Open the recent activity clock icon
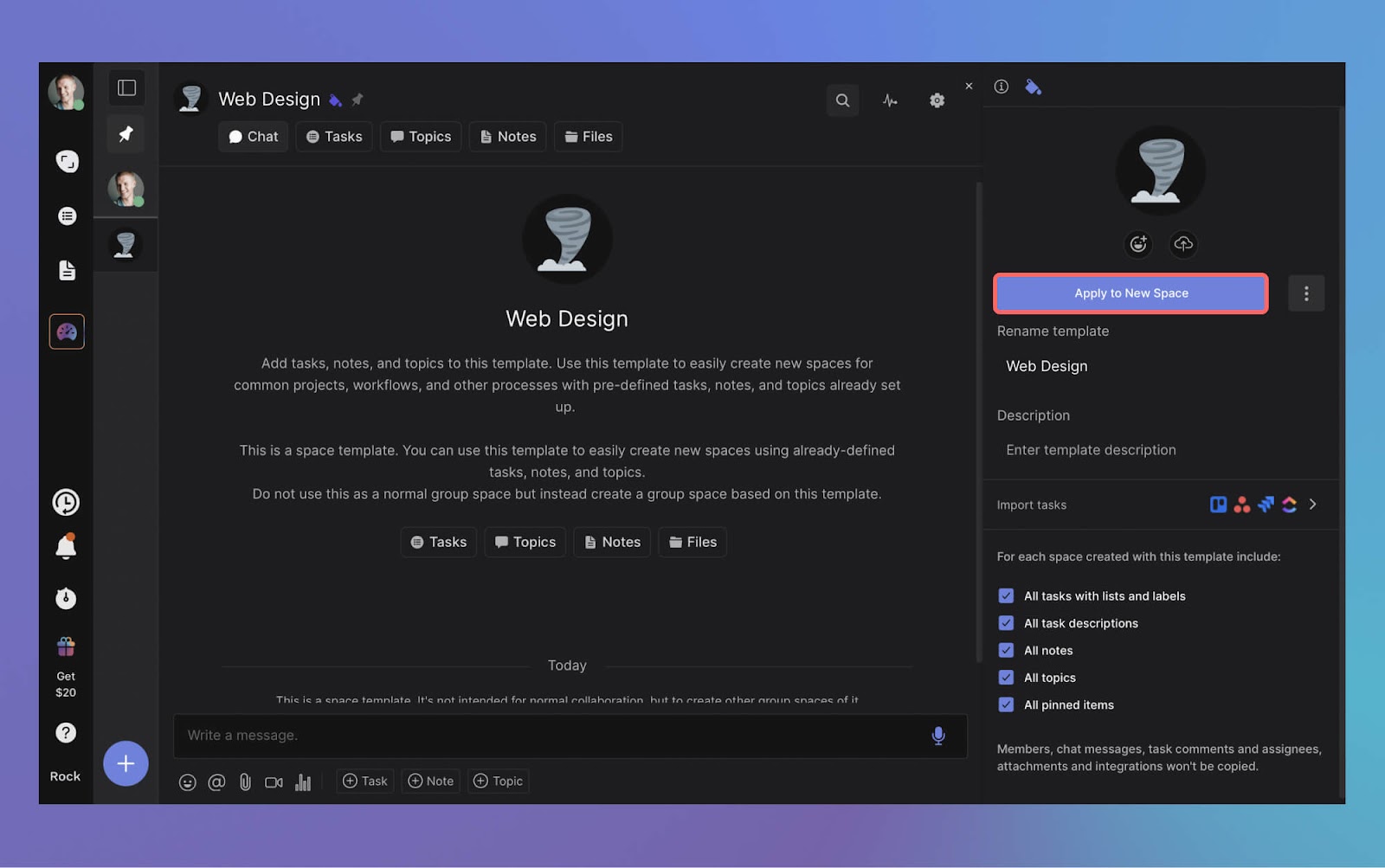The width and height of the screenshot is (1385, 868). [66, 502]
